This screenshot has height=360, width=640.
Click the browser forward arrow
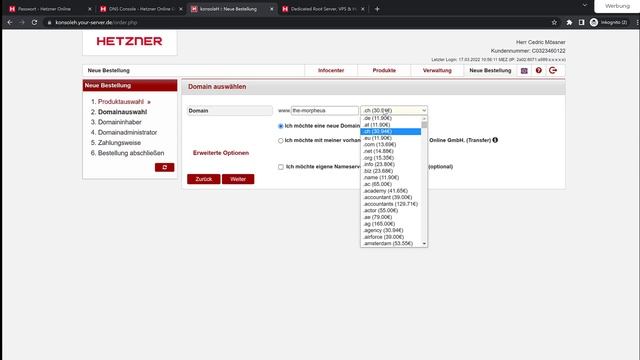[22, 22]
